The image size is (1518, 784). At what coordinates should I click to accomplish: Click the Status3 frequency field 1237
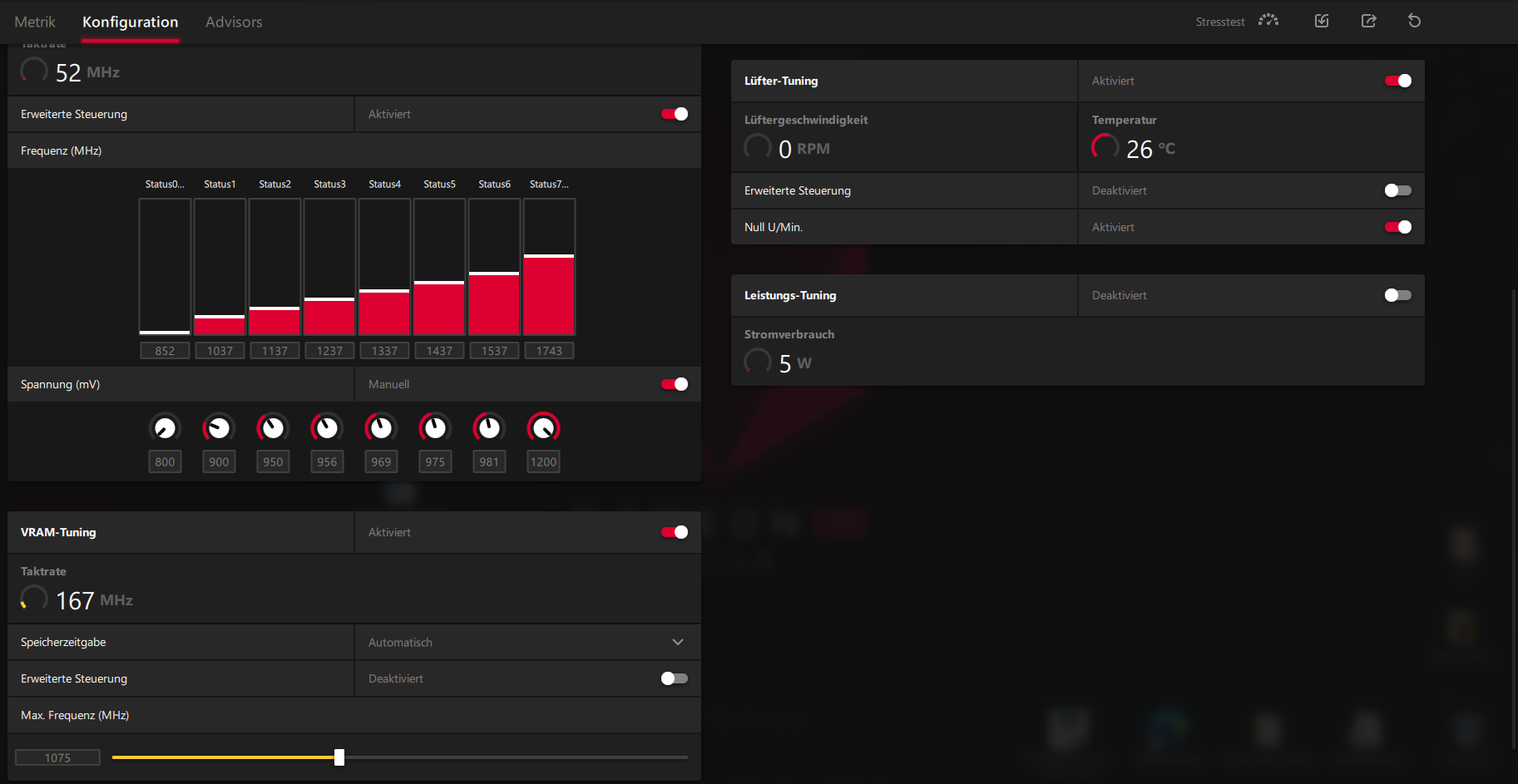point(329,351)
